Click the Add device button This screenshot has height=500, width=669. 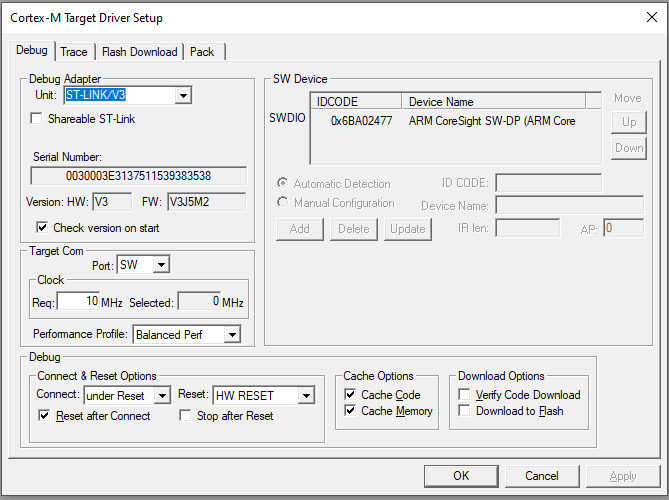[300, 229]
